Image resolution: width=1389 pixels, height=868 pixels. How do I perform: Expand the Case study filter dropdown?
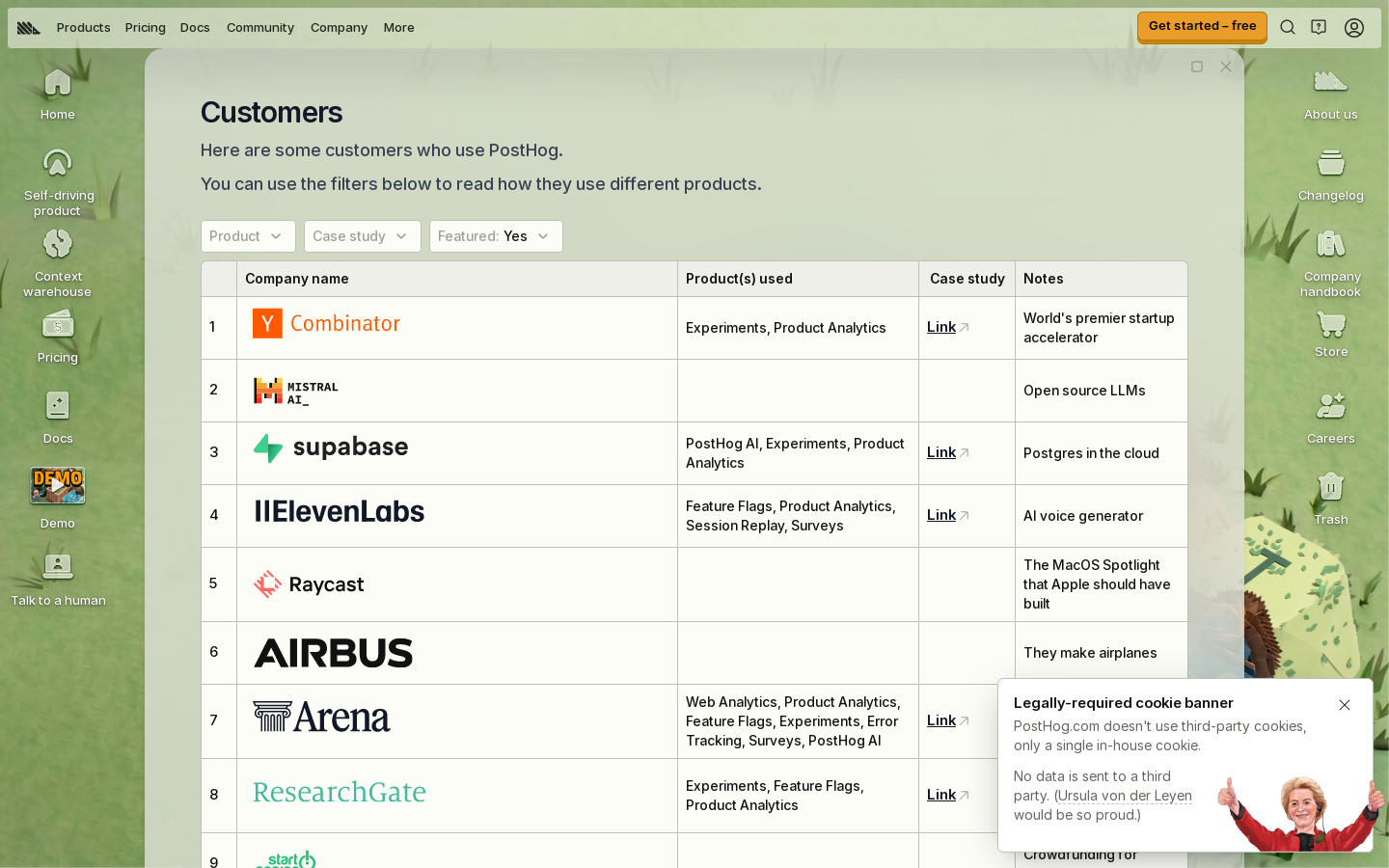tap(363, 236)
